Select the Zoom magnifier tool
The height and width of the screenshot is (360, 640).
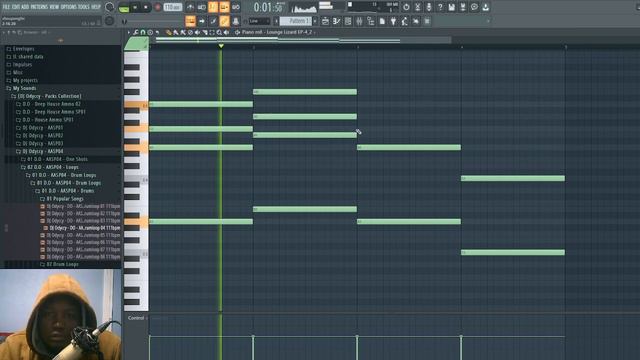[219, 32]
